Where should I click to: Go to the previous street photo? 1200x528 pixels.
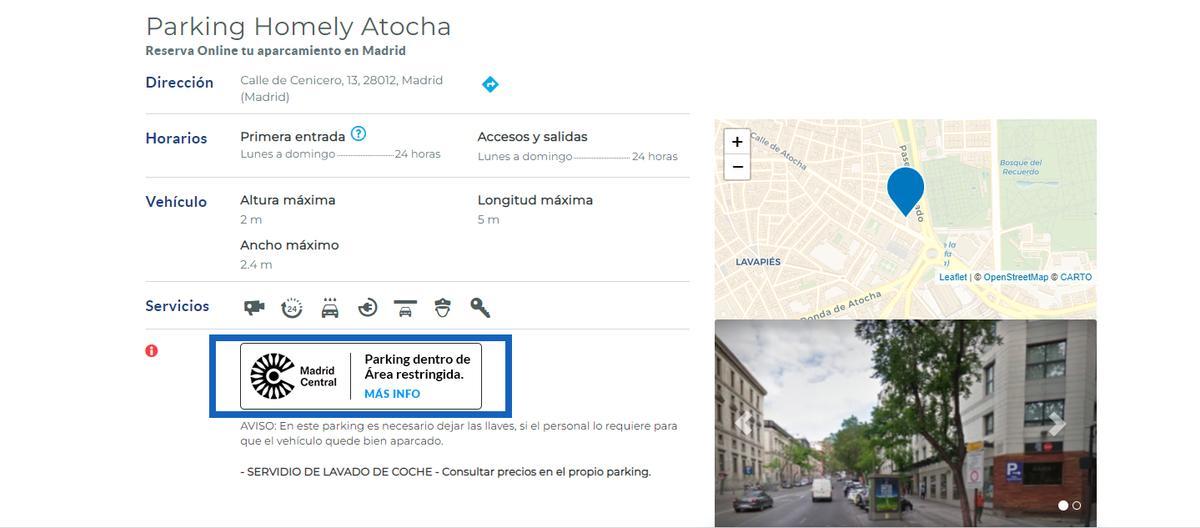point(743,424)
